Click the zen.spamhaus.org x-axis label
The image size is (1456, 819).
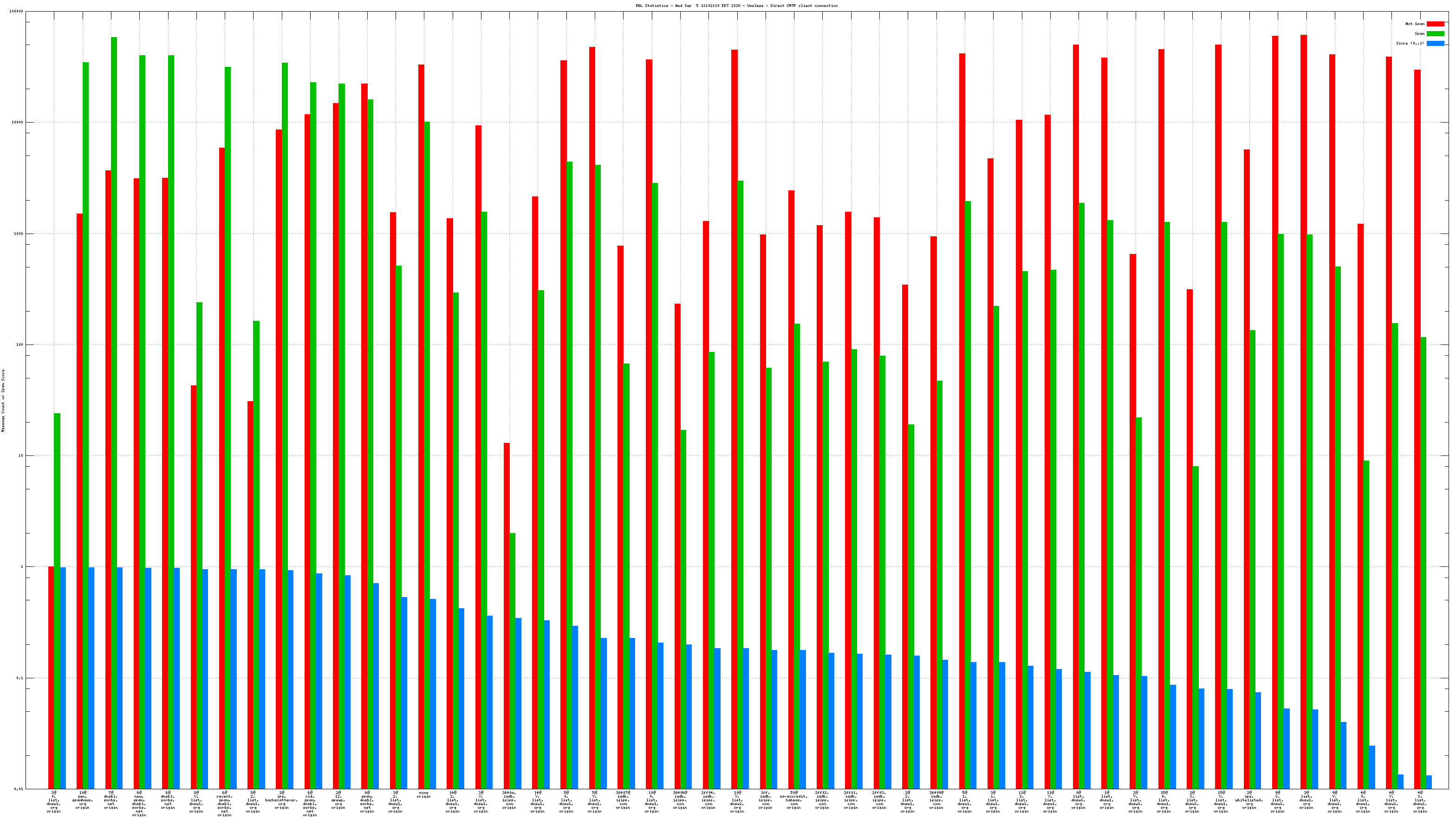click(83, 800)
